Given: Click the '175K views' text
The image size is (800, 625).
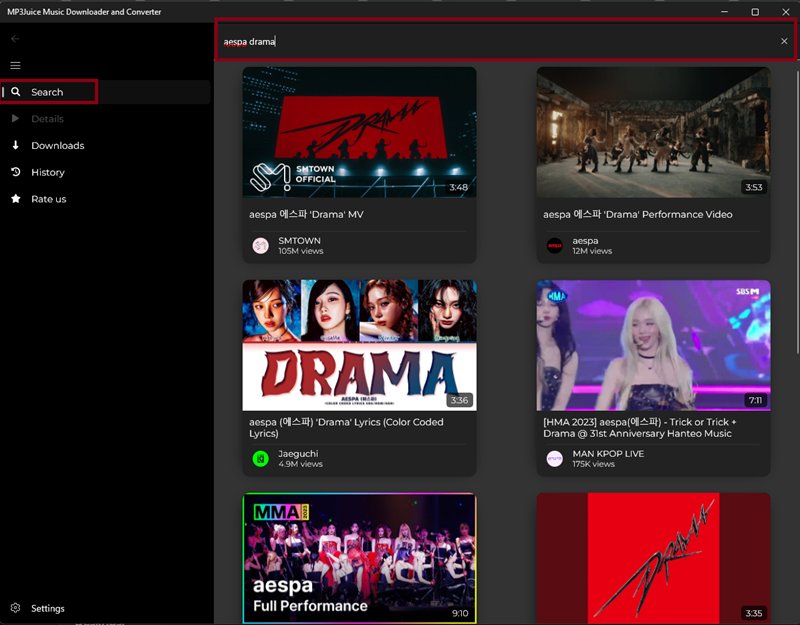Looking at the screenshot, I should pyautogui.click(x=593, y=464).
